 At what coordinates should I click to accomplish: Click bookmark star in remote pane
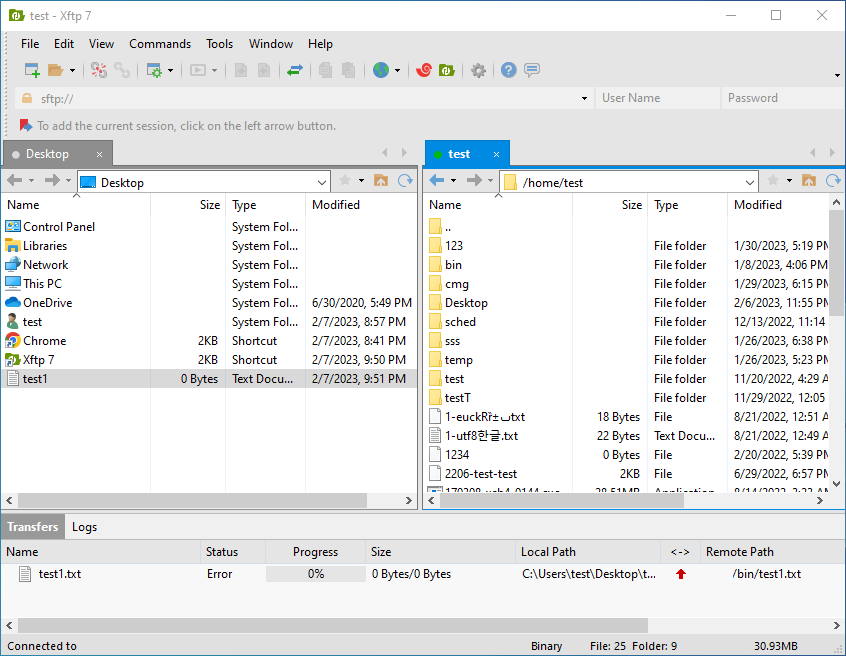(x=773, y=180)
